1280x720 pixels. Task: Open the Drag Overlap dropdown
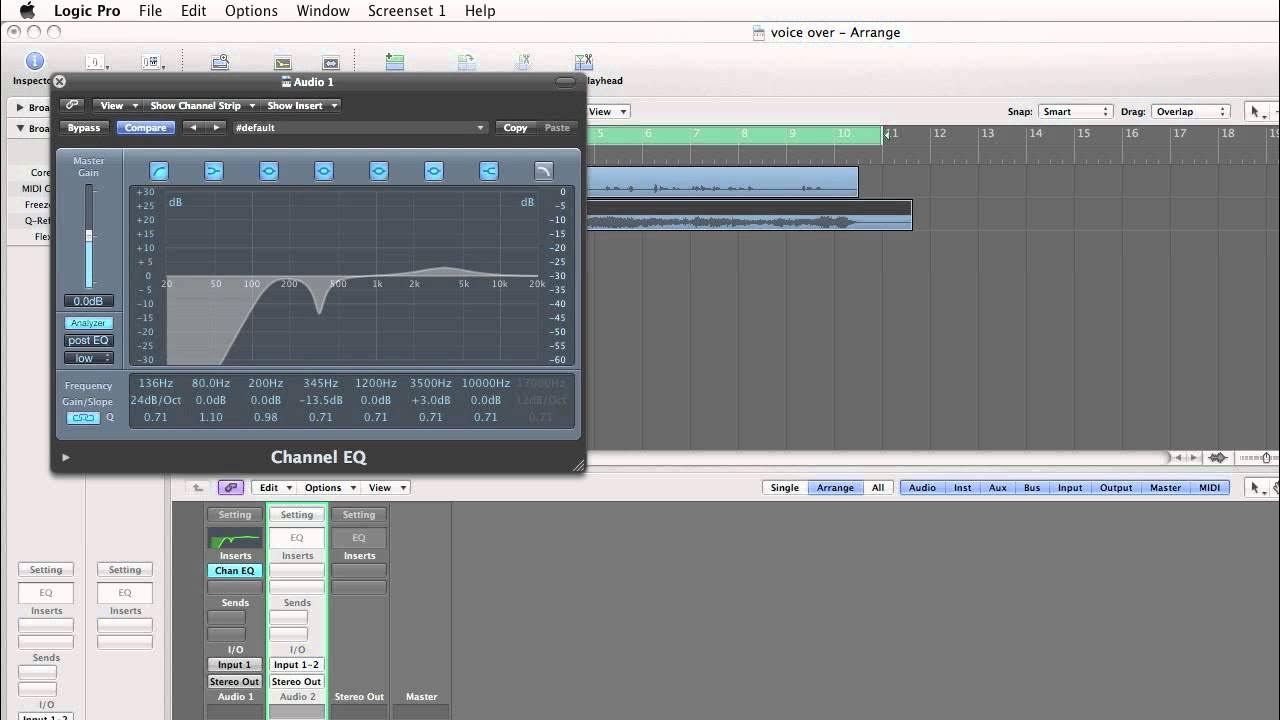click(x=1190, y=112)
